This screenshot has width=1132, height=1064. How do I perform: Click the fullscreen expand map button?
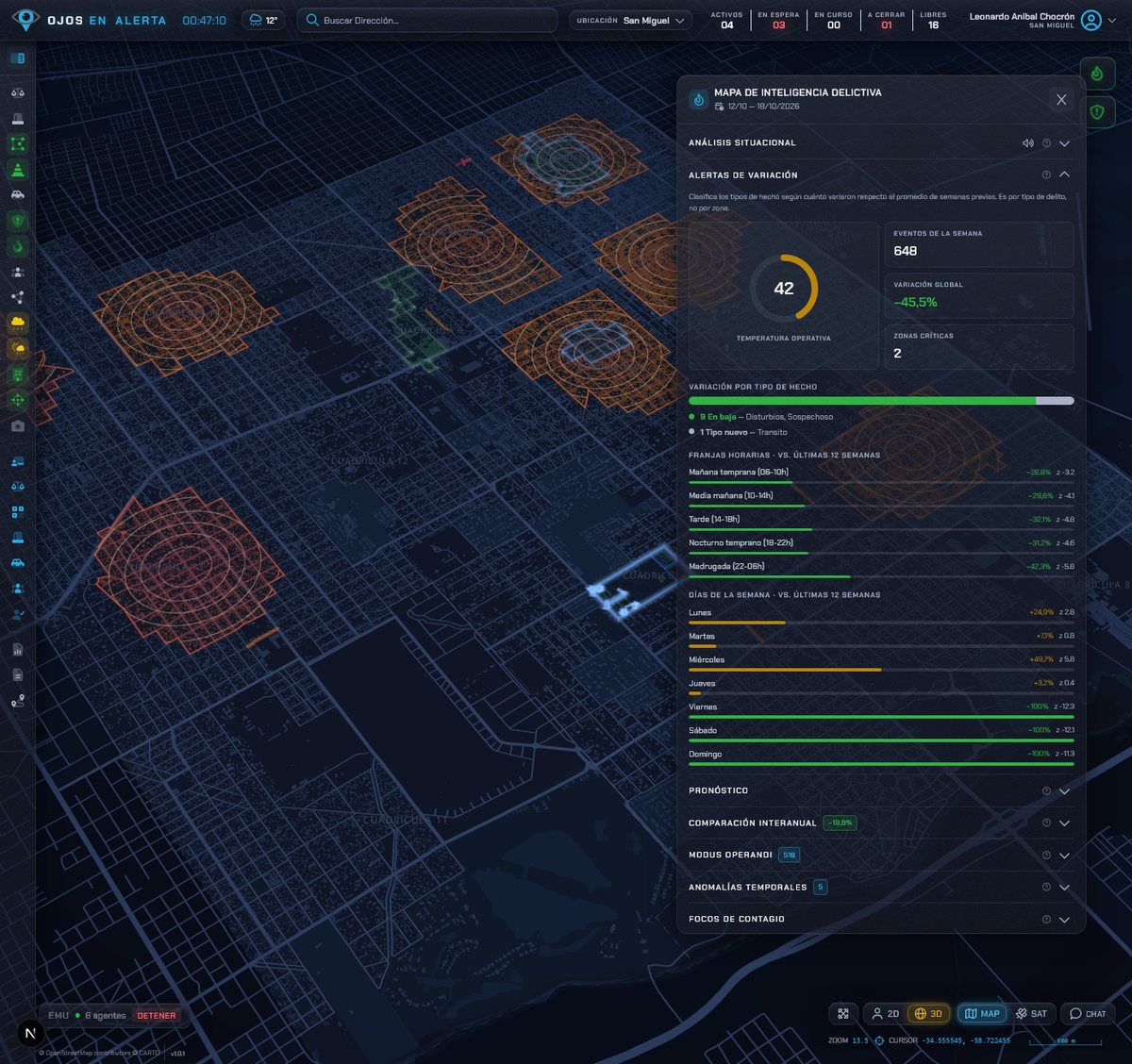tap(843, 1014)
